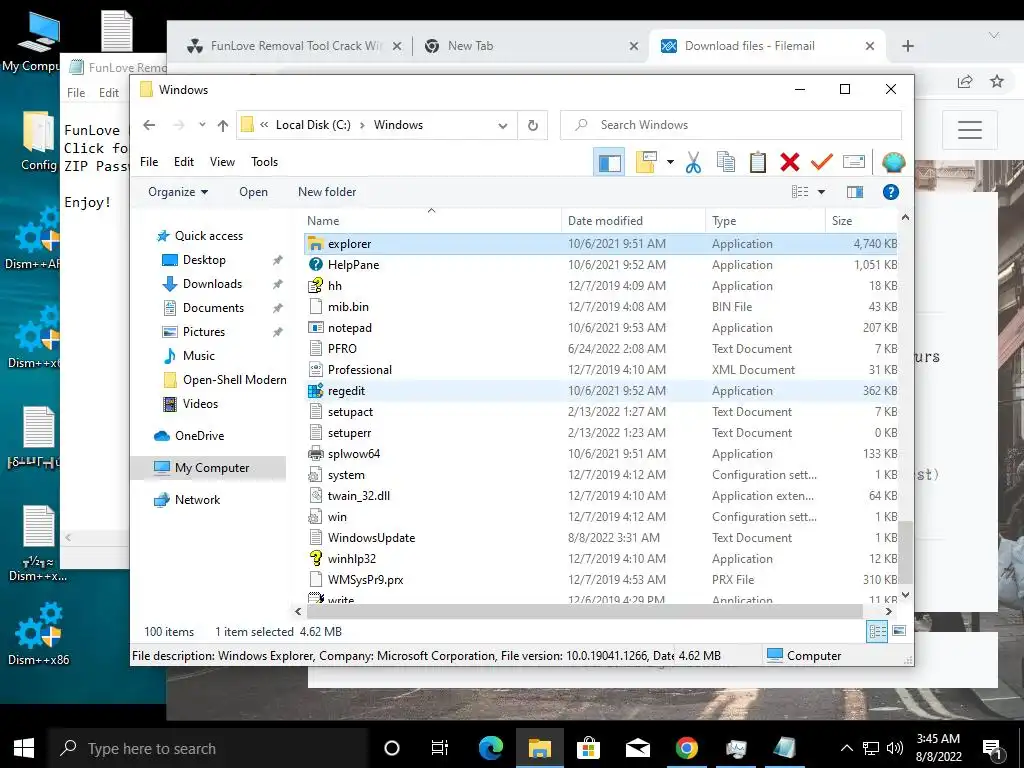Sort by the Date modified column header
This screenshot has width=1024, height=768.
(633, 221)
